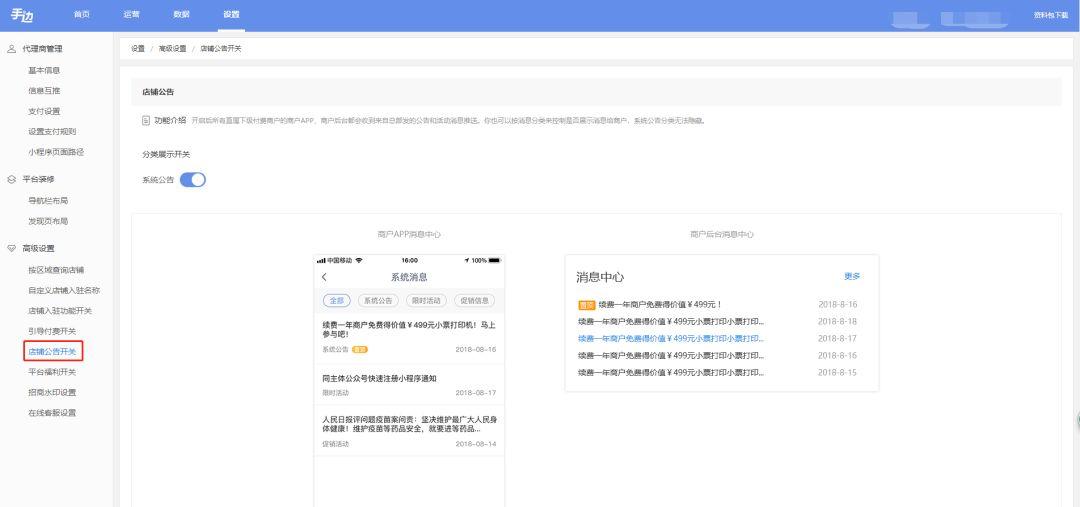Collapse the 高级设置 sidebar section
Viewport: 1080px width, 507px height.
pos(39,248)
